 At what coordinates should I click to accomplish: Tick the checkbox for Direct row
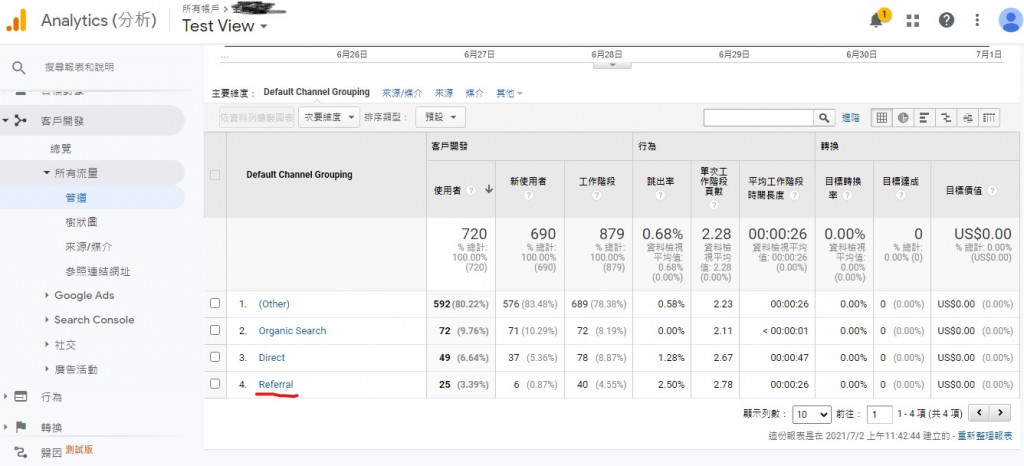coord(215,357)
